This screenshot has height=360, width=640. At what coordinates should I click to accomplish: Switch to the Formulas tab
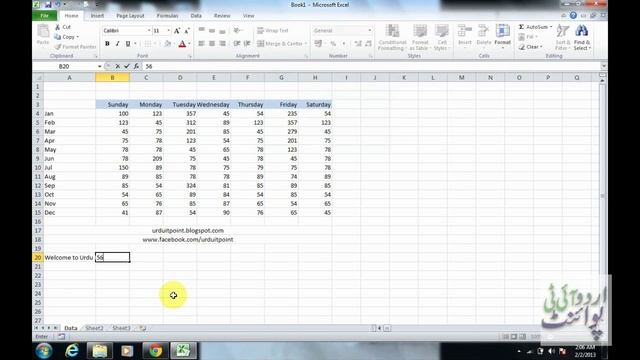click(167, 16)
